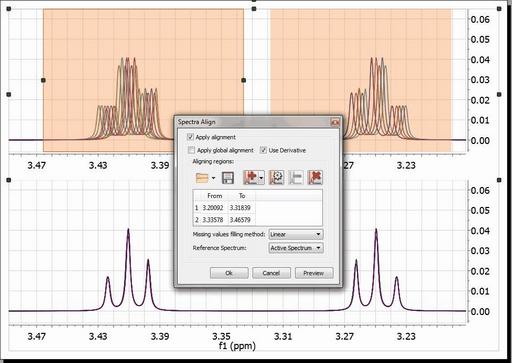The image size is (512, 363).
Task: Click the Preview button
Action: coord(314,273)
